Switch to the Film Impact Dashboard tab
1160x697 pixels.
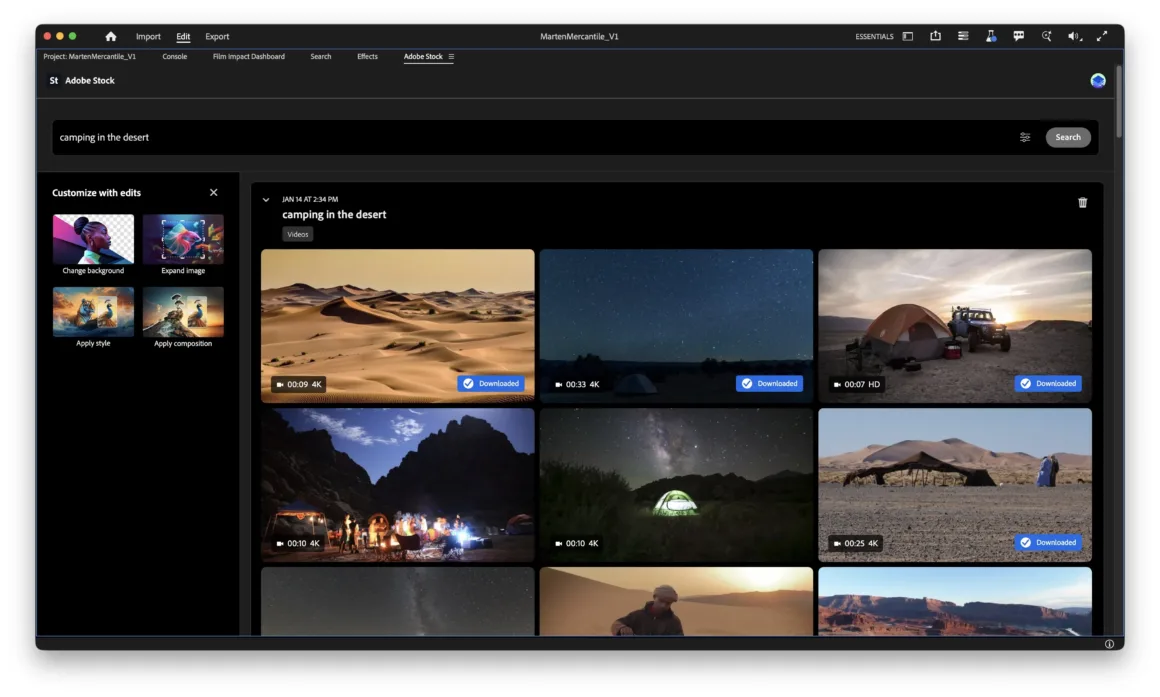pos(248,57)
